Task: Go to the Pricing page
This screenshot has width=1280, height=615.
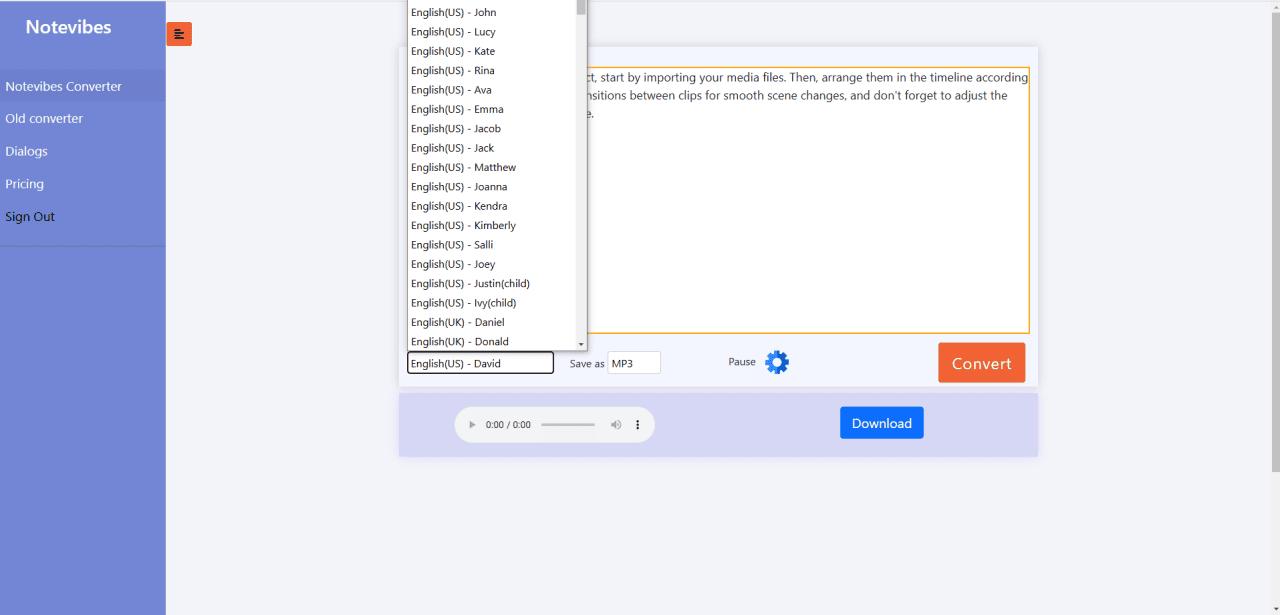Action: point(24,183)
